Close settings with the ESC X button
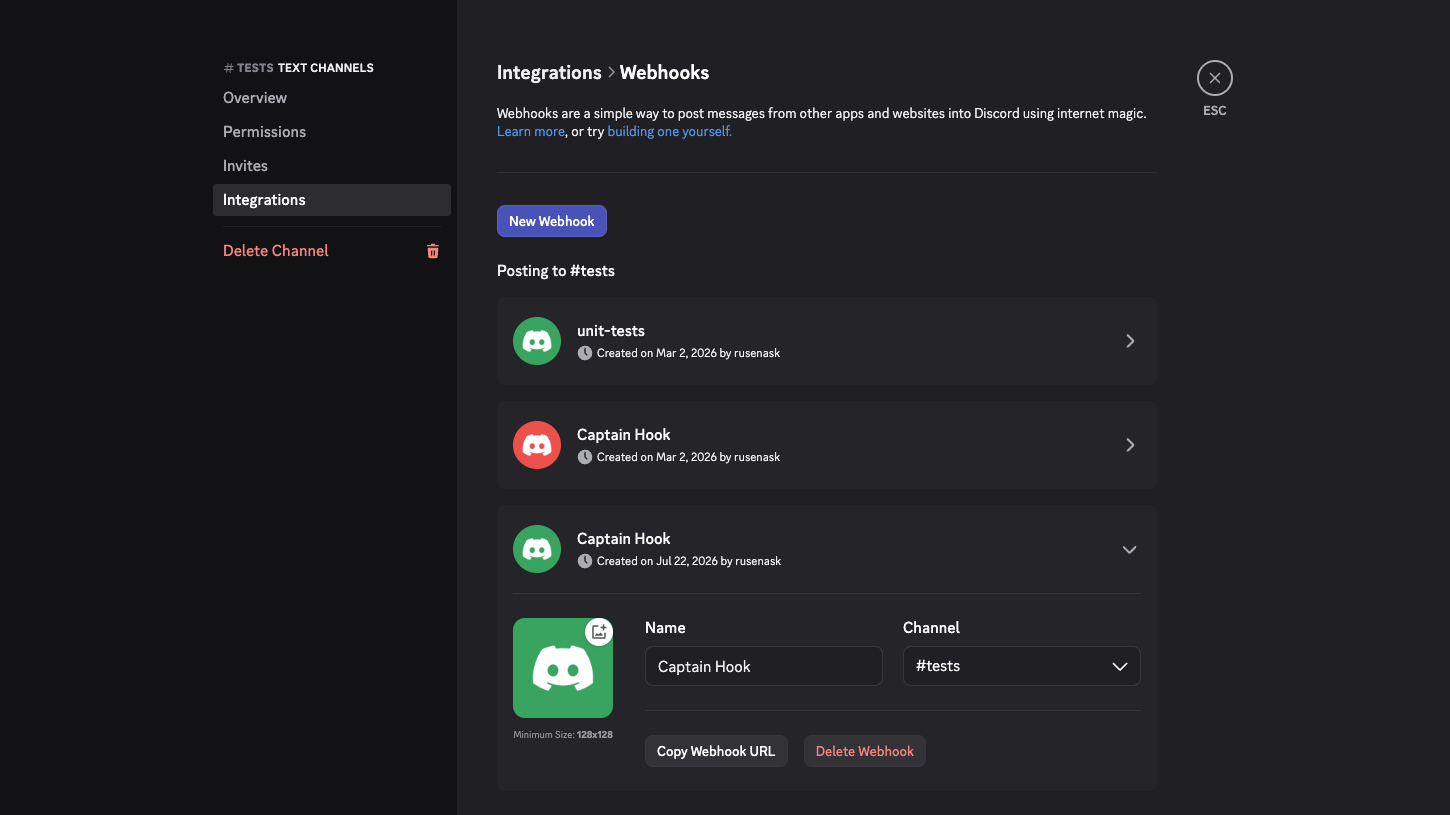This screenshot has height=815, width=1450. click(1215, 78)
